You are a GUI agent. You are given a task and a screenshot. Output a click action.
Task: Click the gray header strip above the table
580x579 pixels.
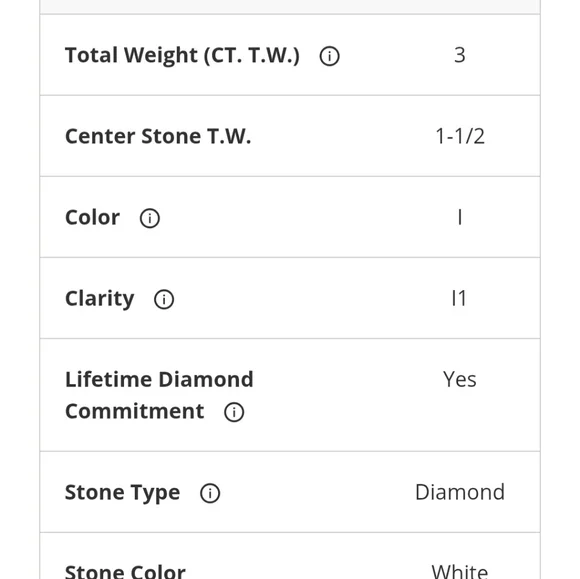coord(290,7)
